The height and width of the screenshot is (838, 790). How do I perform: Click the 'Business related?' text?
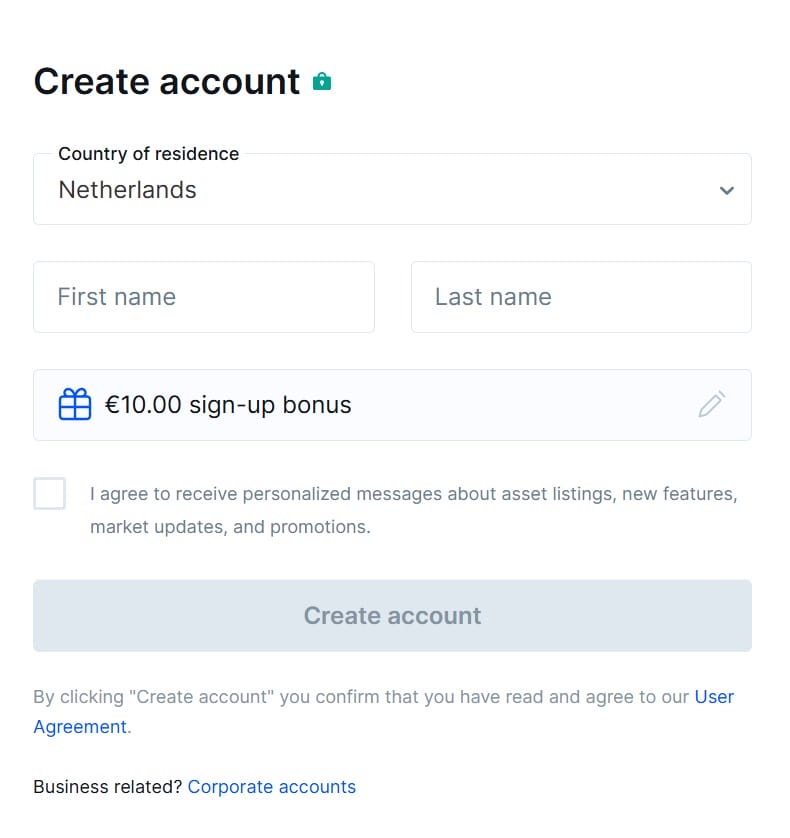pyautogui.click(x=107, y=787)
